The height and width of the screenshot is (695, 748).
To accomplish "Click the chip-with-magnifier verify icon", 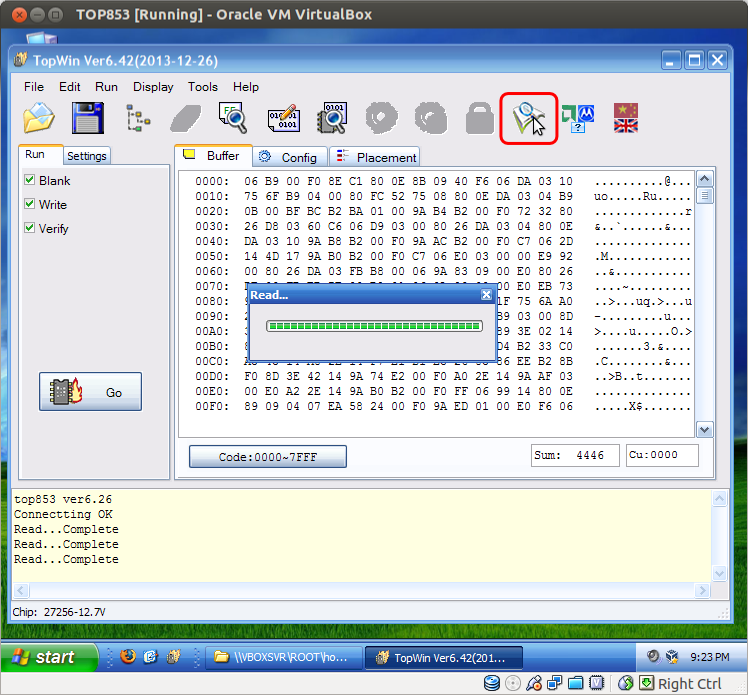I will [332, 118].
